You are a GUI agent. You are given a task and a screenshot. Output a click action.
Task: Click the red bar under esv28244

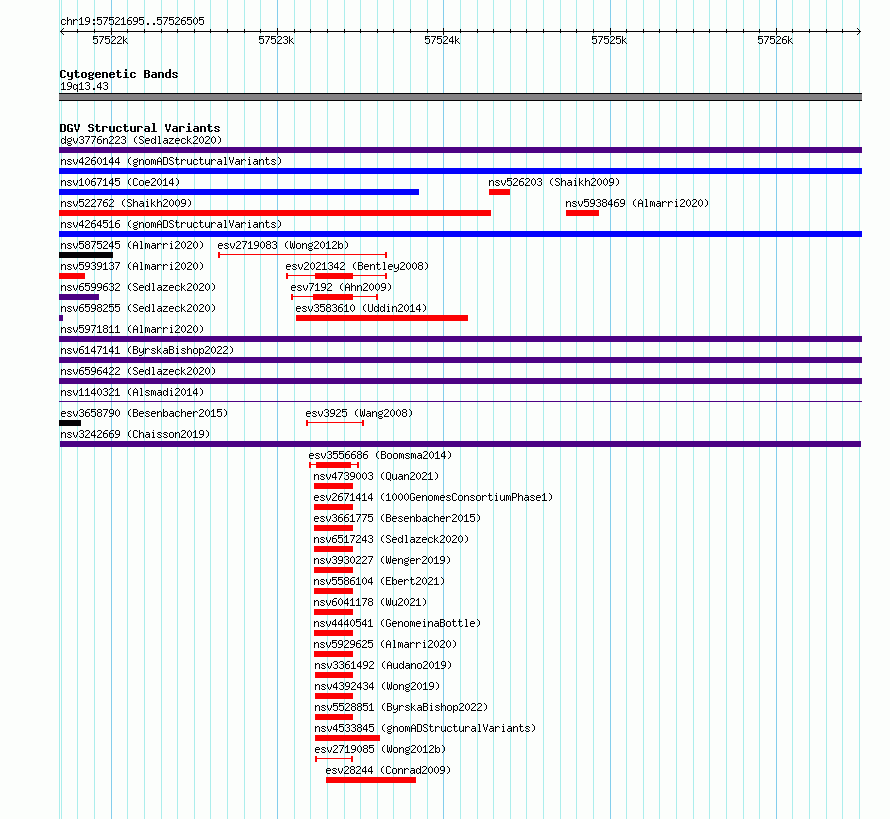click(371, 780)
